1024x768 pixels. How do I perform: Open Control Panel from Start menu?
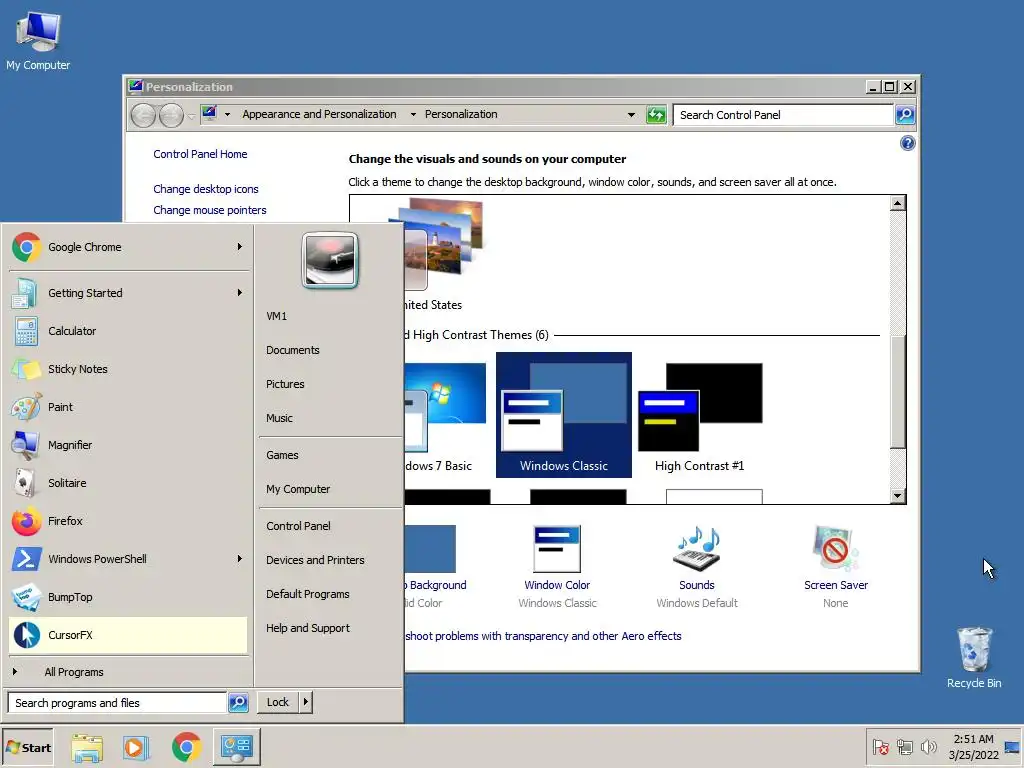(x=330, y=526)
